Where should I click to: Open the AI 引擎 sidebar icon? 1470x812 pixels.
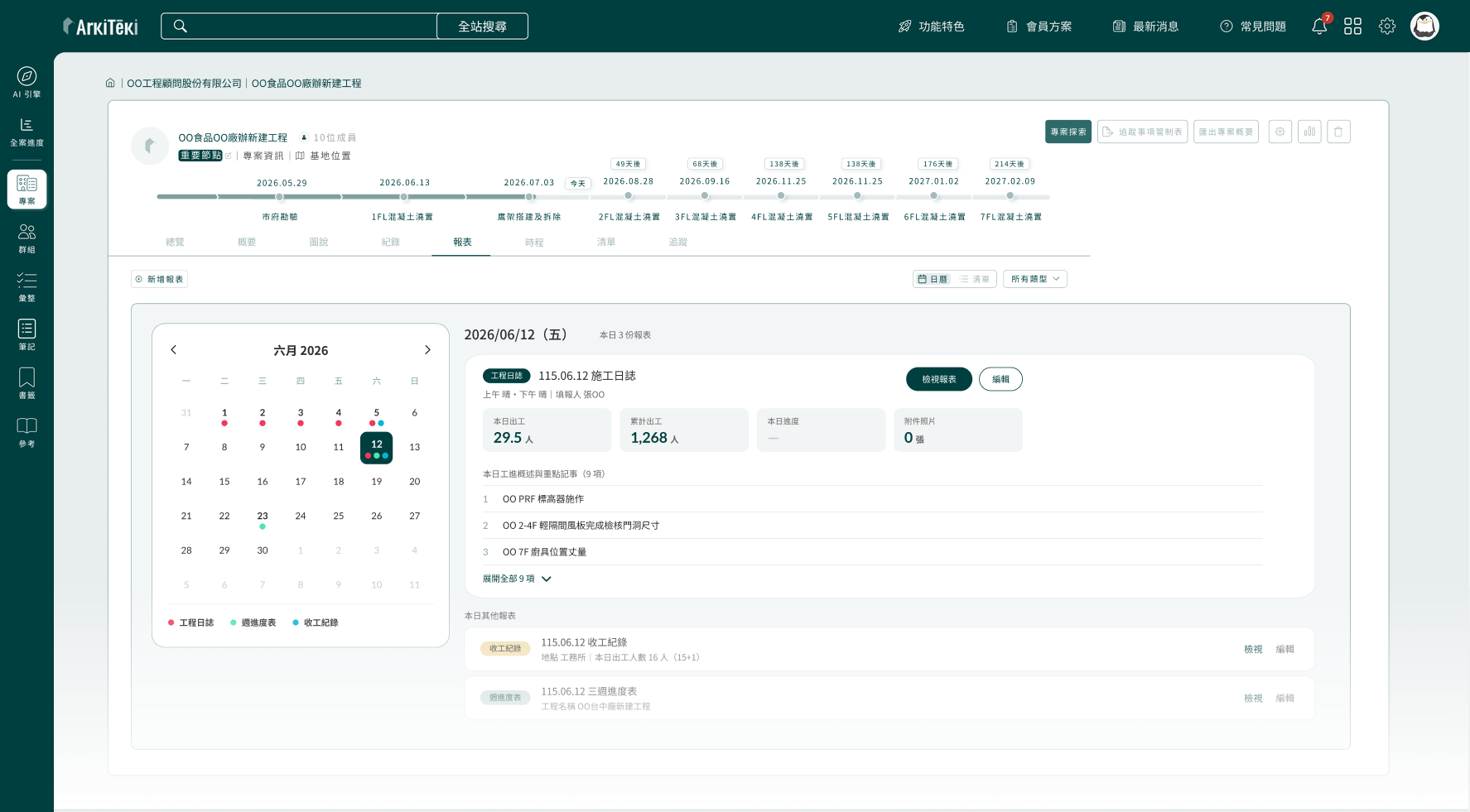pos(27,82)
